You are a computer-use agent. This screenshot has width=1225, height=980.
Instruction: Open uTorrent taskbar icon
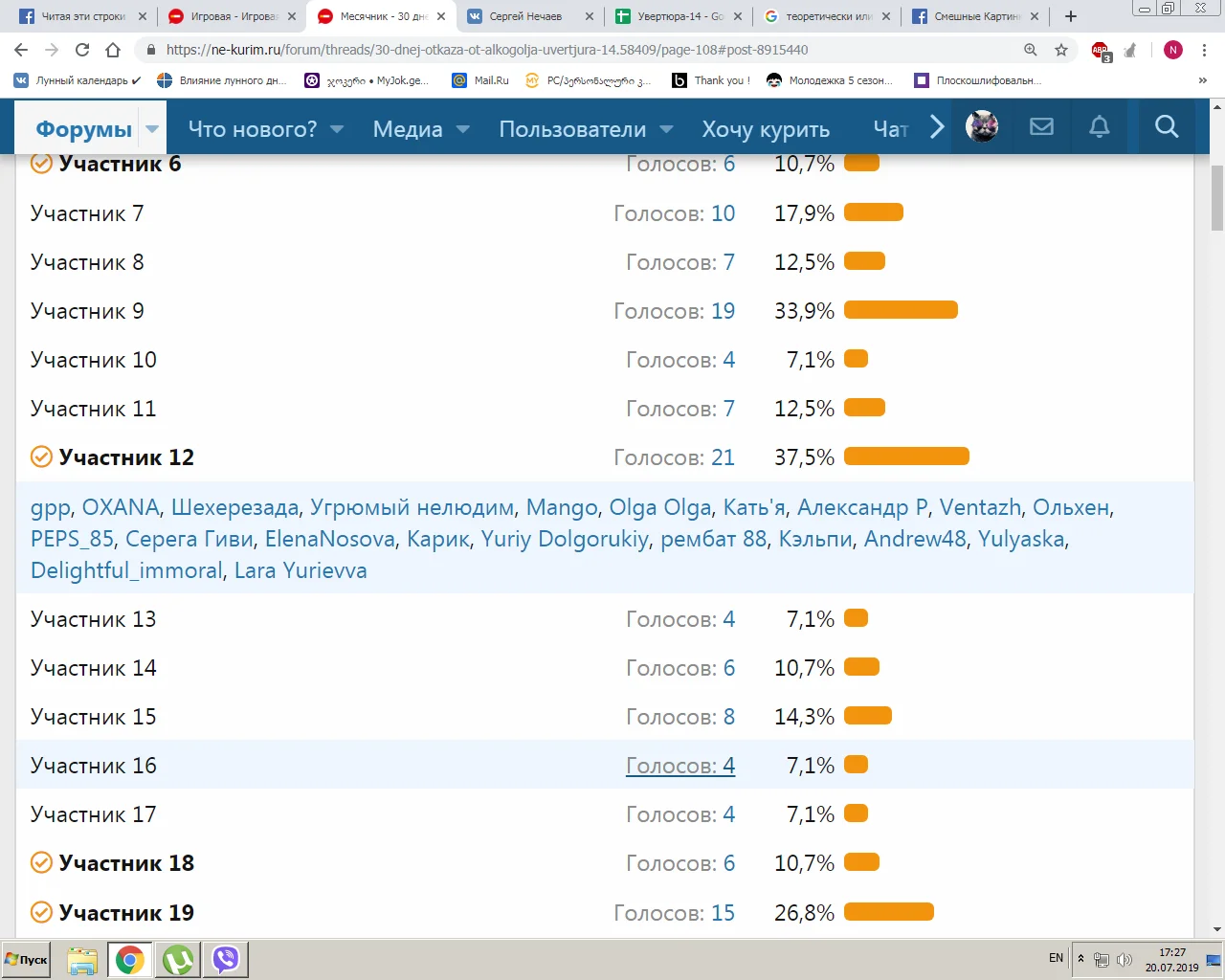point(178,959)
